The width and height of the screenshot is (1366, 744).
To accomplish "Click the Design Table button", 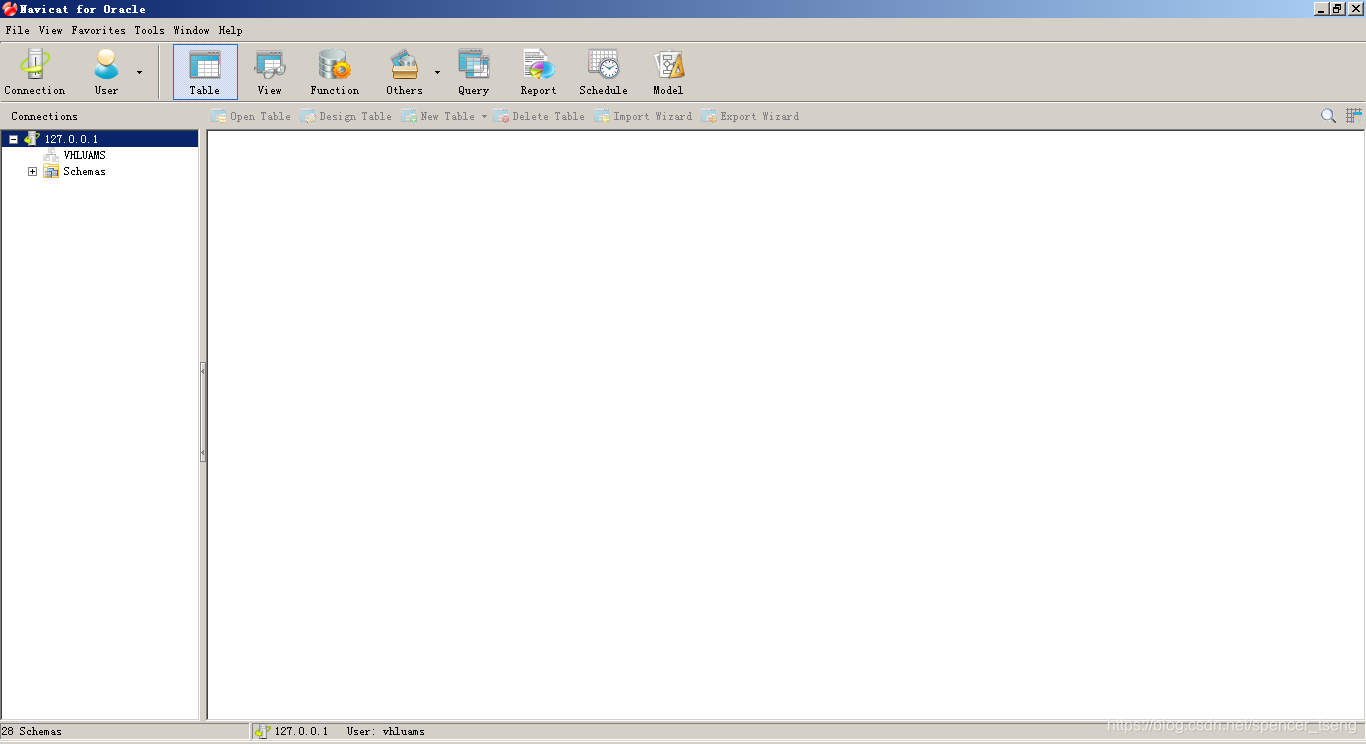I will [346, 116].
